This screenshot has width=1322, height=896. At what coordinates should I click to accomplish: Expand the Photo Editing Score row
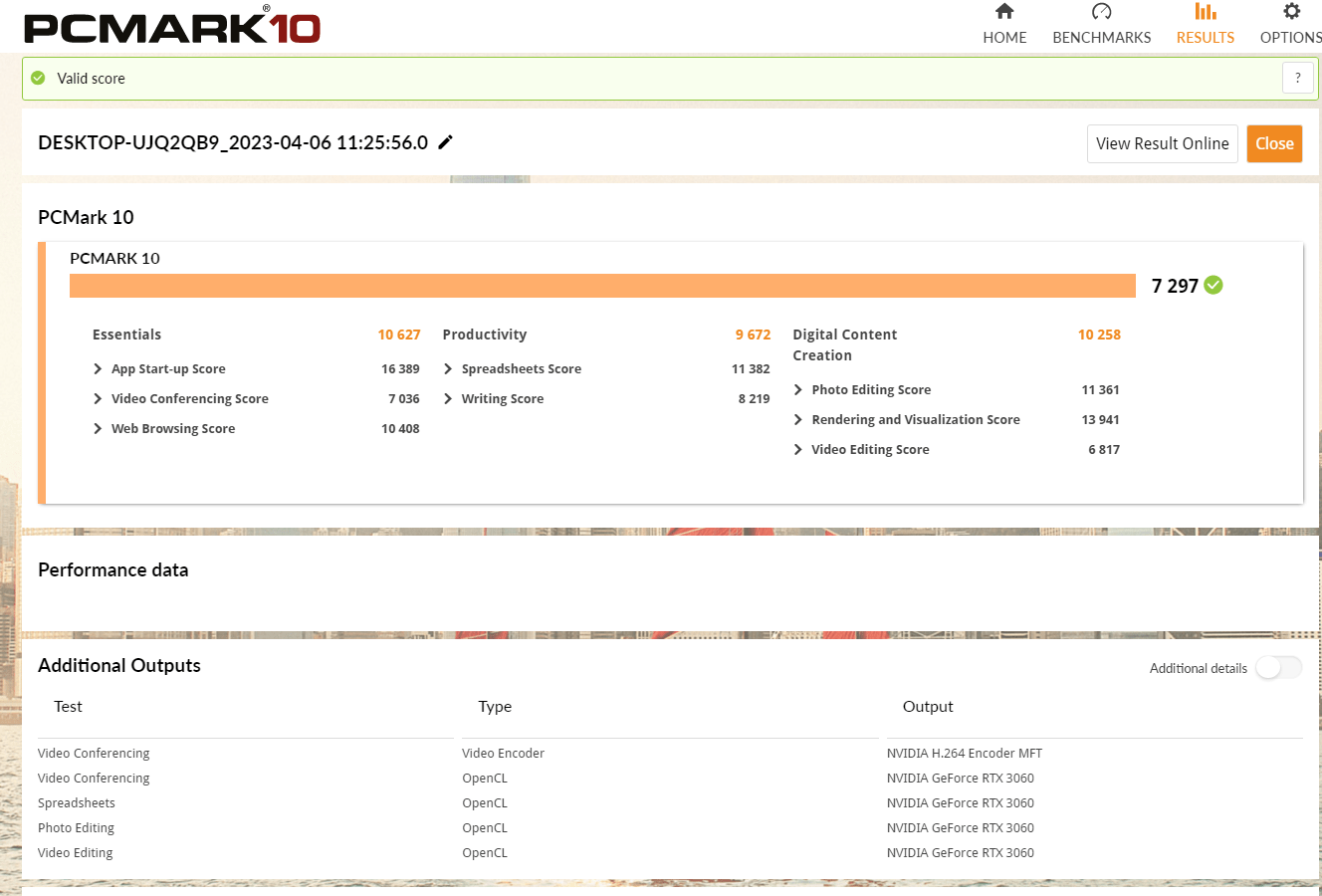tap(798, 390)
